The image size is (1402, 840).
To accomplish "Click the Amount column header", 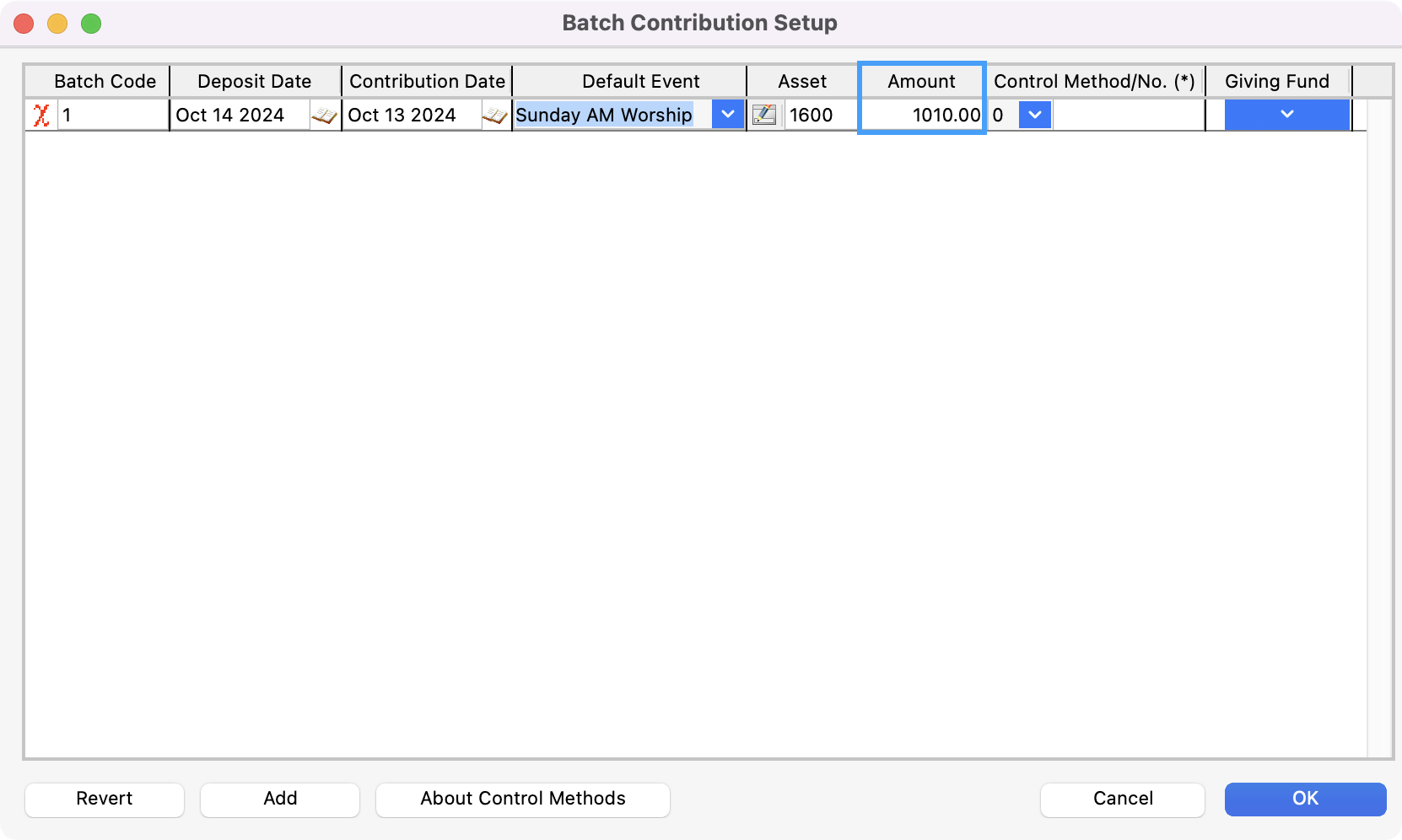I will click(921, 81).
